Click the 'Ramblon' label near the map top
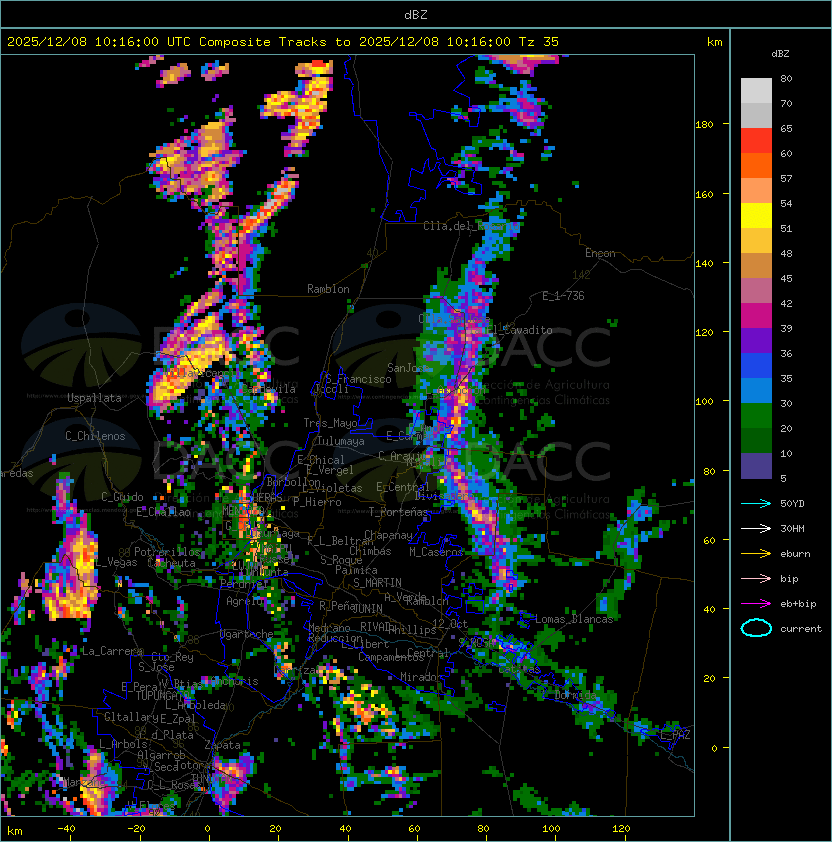The width and height of the screenshot is (832, 842). click(328, 289)
